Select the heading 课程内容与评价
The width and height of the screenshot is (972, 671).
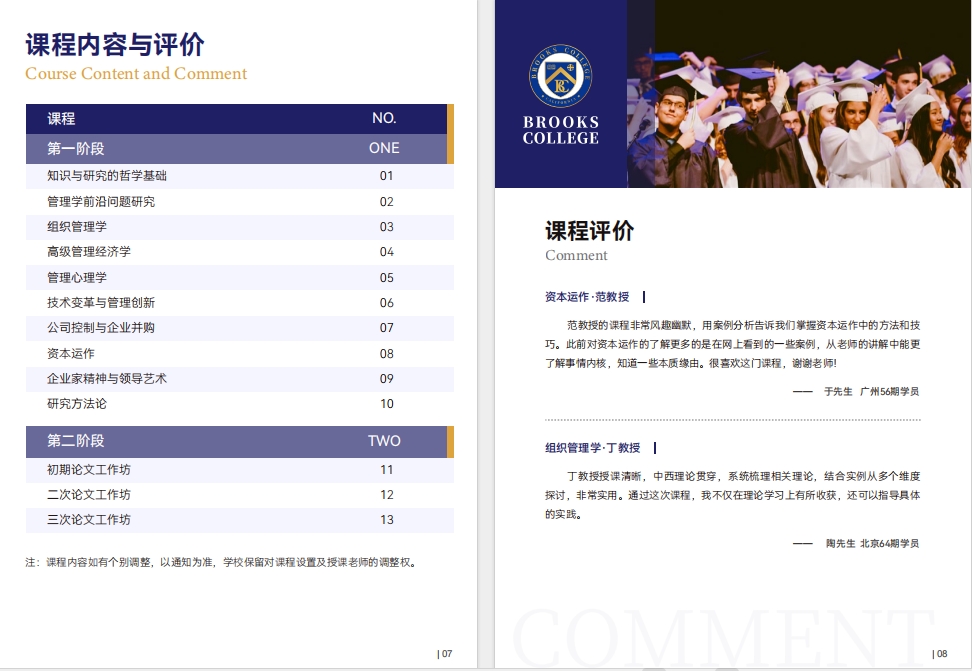tap(115, 45)
